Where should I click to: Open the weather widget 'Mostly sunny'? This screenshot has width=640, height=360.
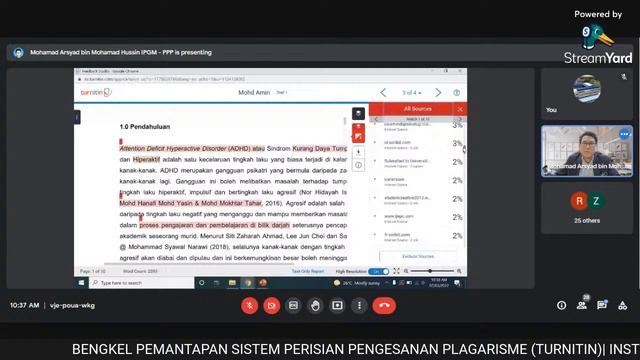click(x=357, y=282)
